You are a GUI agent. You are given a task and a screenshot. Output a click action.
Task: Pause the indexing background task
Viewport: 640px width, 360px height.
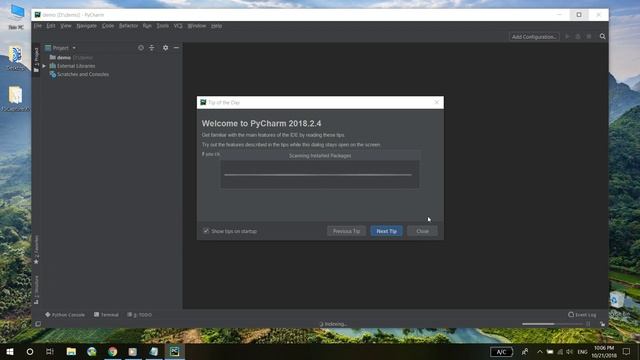(588, 324)
